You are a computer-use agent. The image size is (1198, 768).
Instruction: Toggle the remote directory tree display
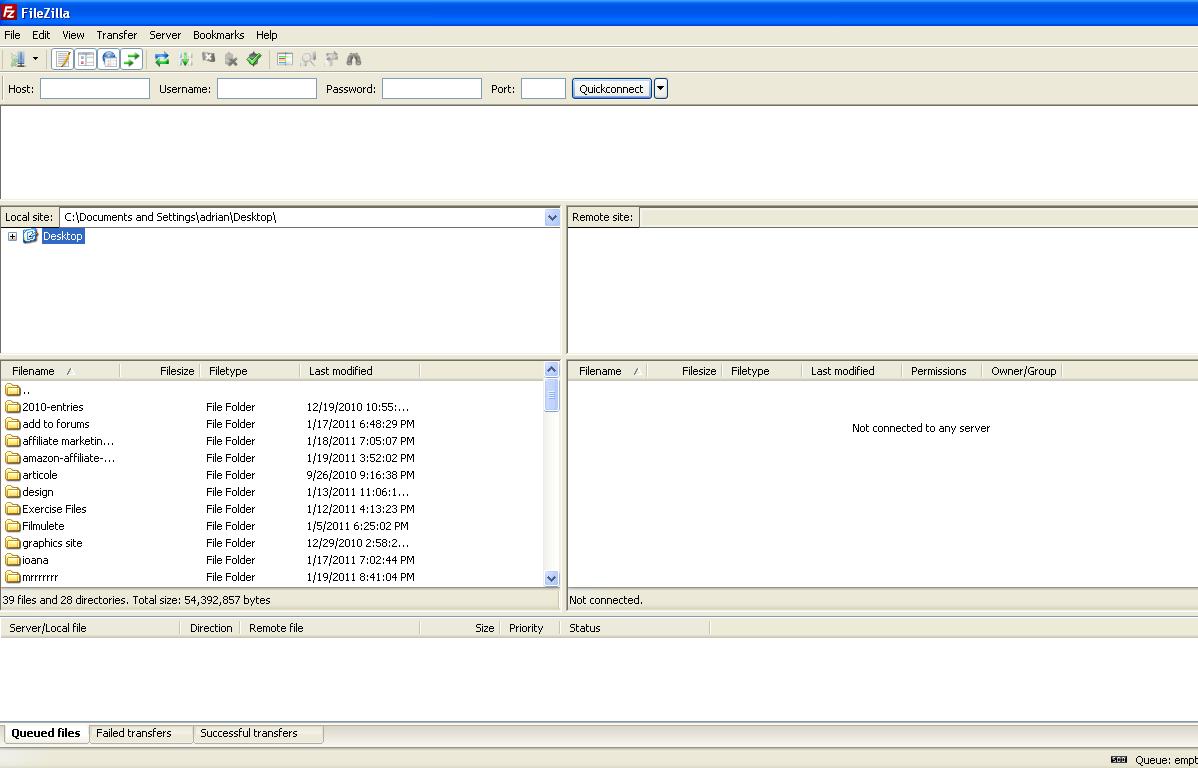(x=108, y=59)
